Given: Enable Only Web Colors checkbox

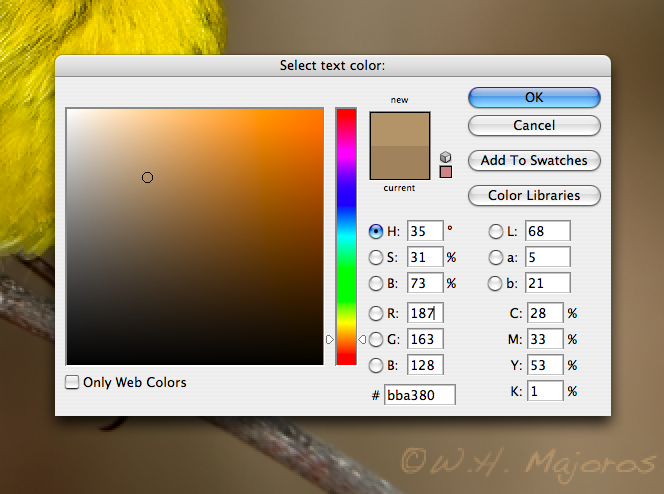Looking at the screenshot, I should [x=72, y=382].
